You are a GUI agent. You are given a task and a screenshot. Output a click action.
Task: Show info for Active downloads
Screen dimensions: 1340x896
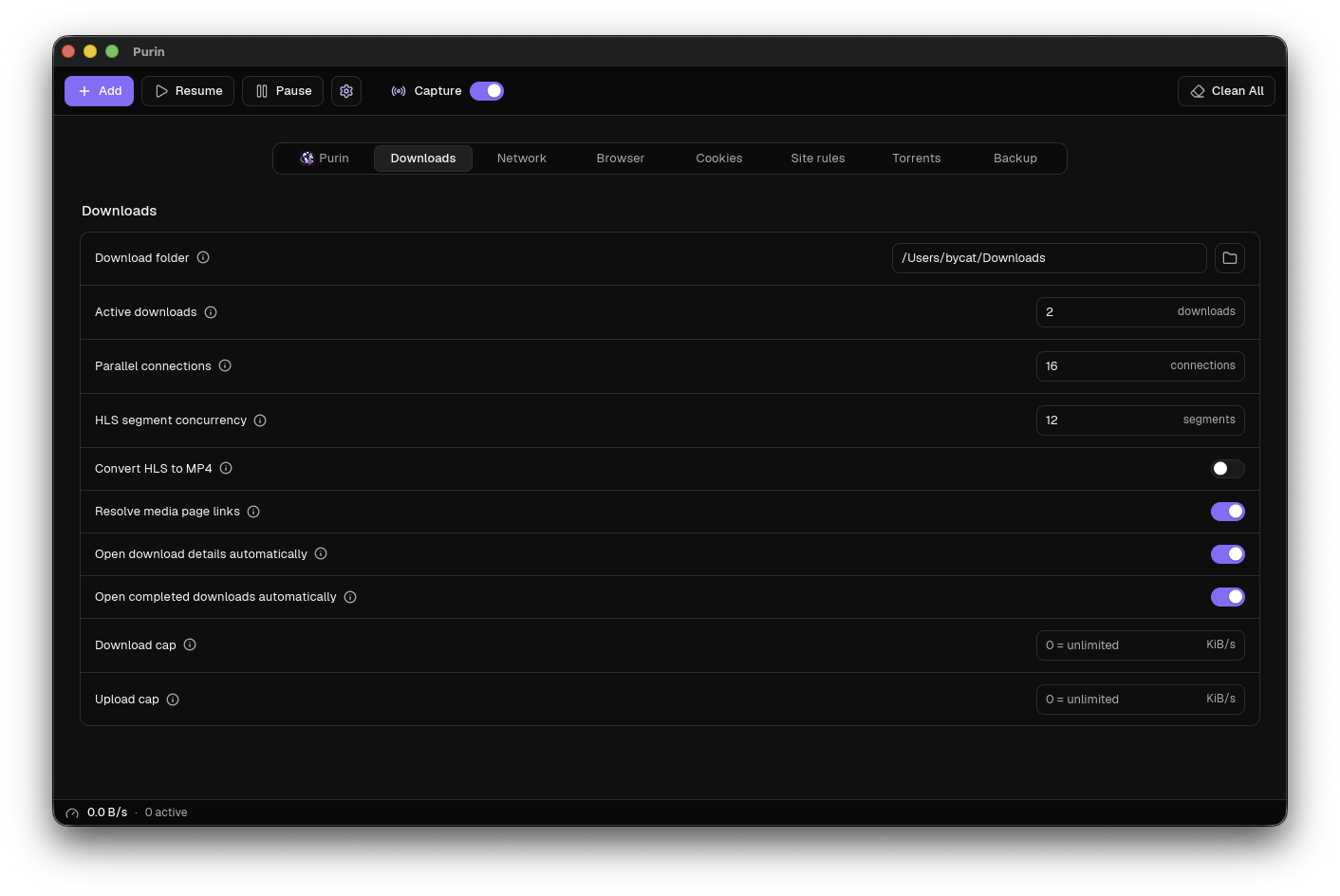pyautogui.click(x=211, y=312)
